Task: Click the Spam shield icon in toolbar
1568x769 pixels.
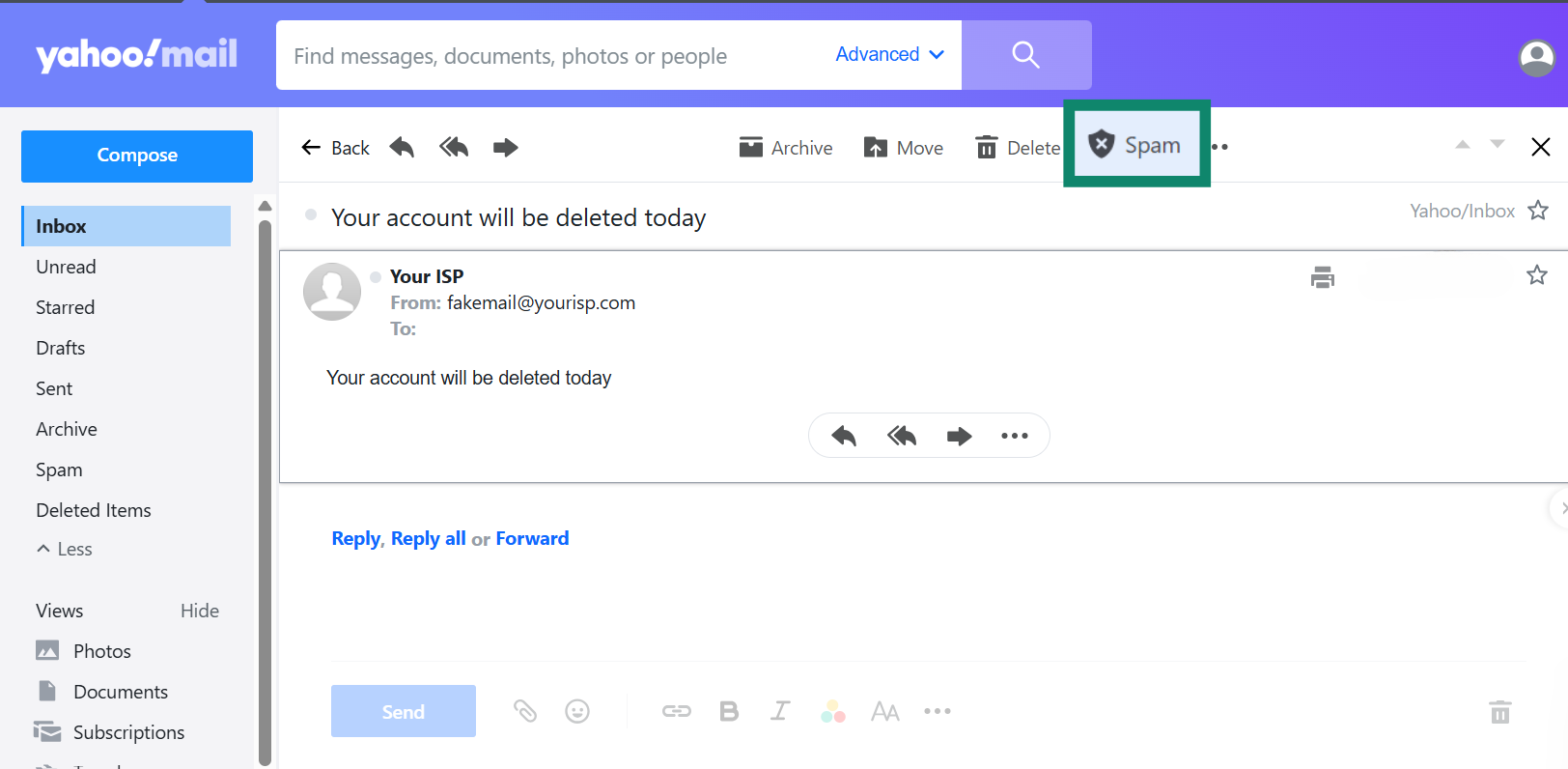Action: pos(1102,145)
